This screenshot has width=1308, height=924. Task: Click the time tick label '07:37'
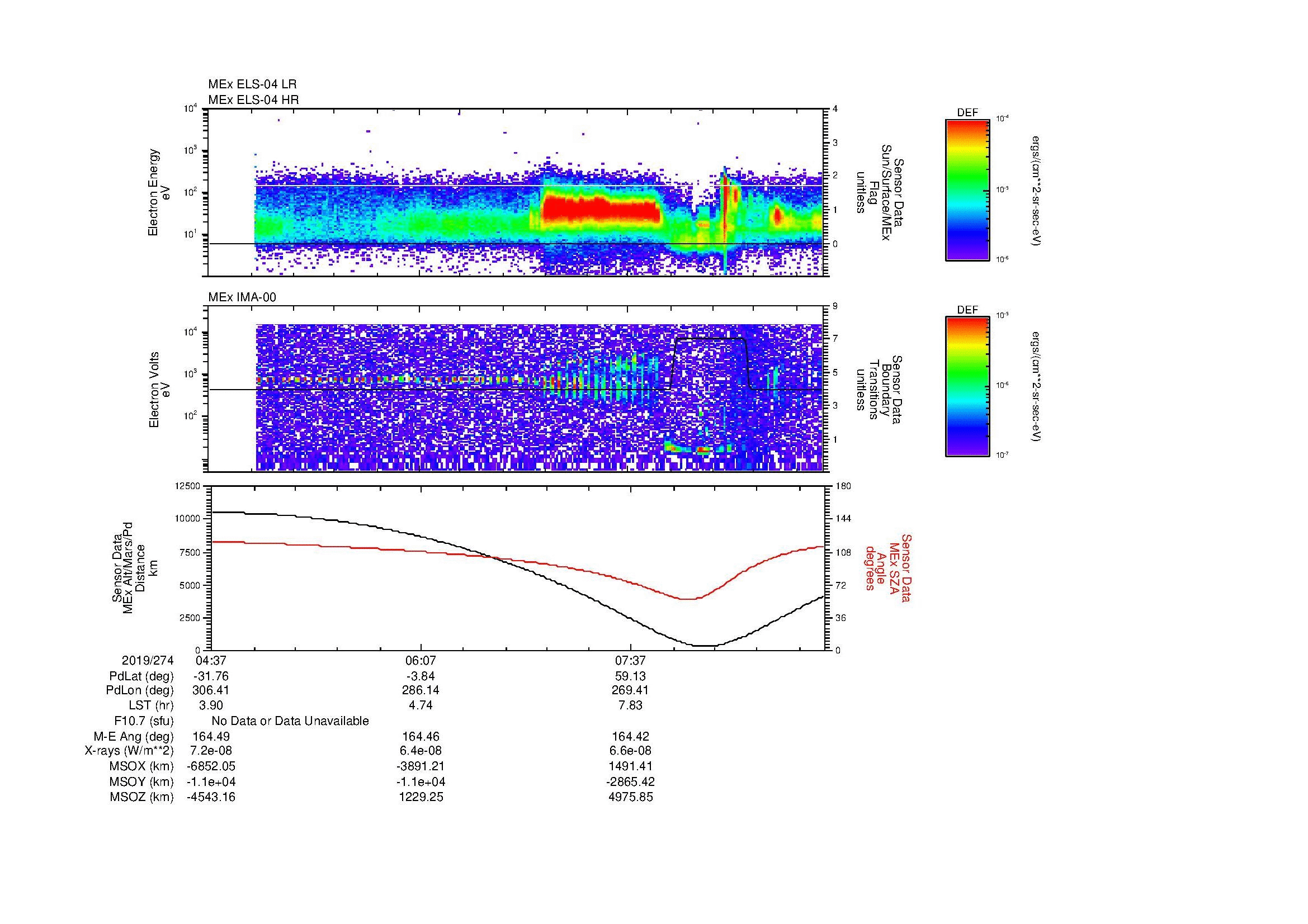(x=630, y=661)
